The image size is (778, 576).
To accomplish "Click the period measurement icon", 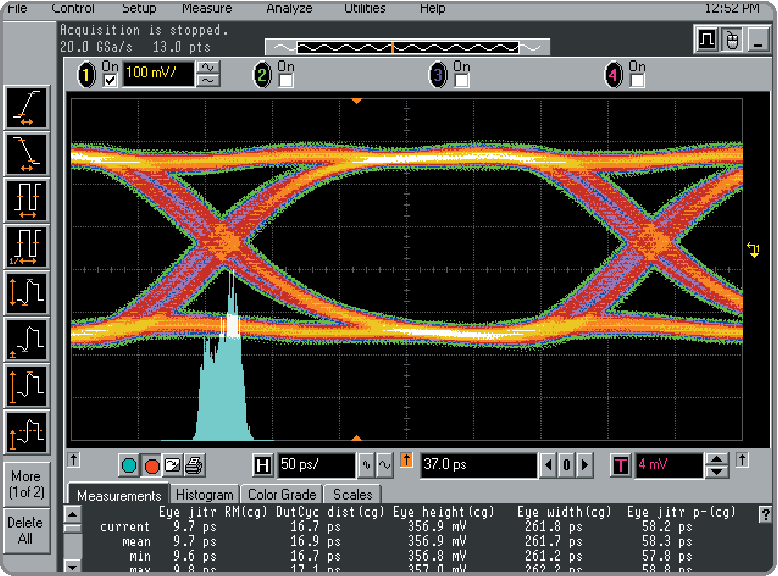I will point(27,200).
